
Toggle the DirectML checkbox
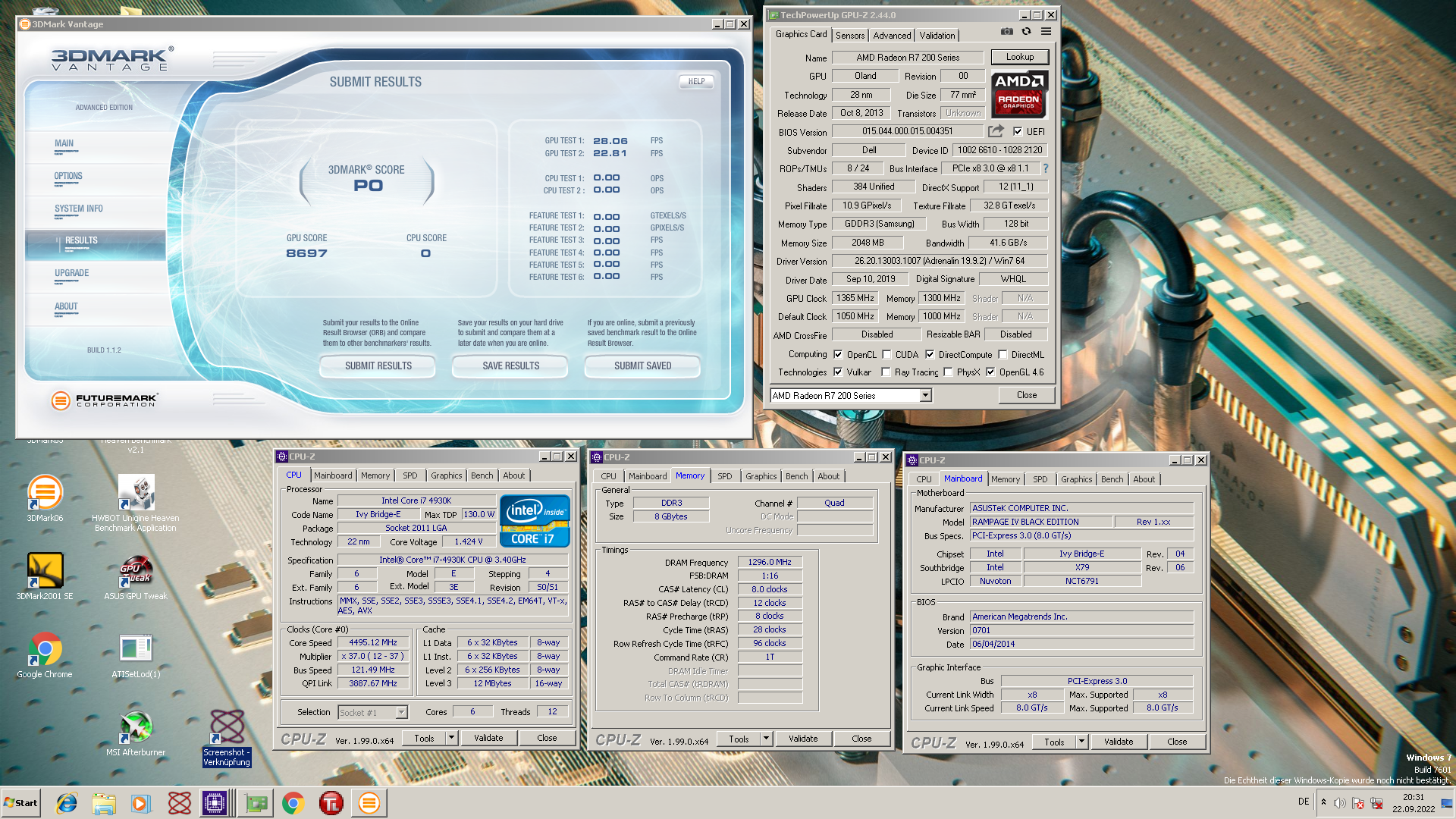pyautogui.click(x=1003, y=354)
